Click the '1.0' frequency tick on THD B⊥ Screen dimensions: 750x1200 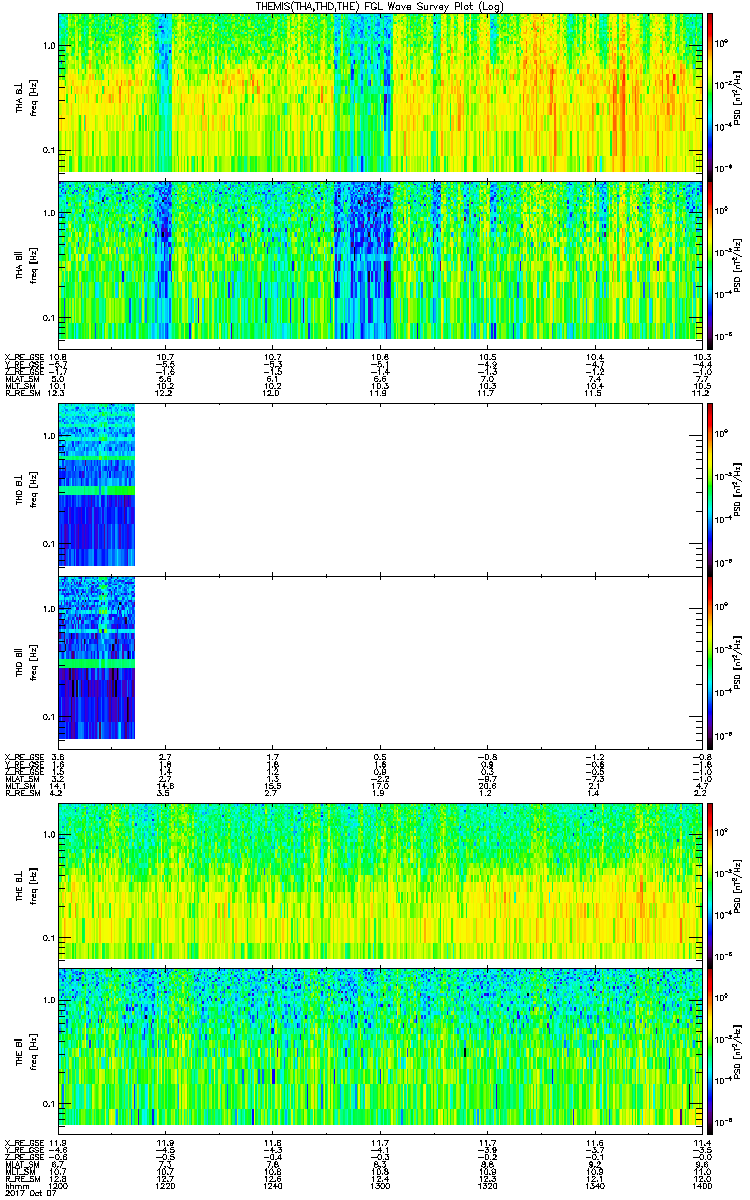(48, 436)
